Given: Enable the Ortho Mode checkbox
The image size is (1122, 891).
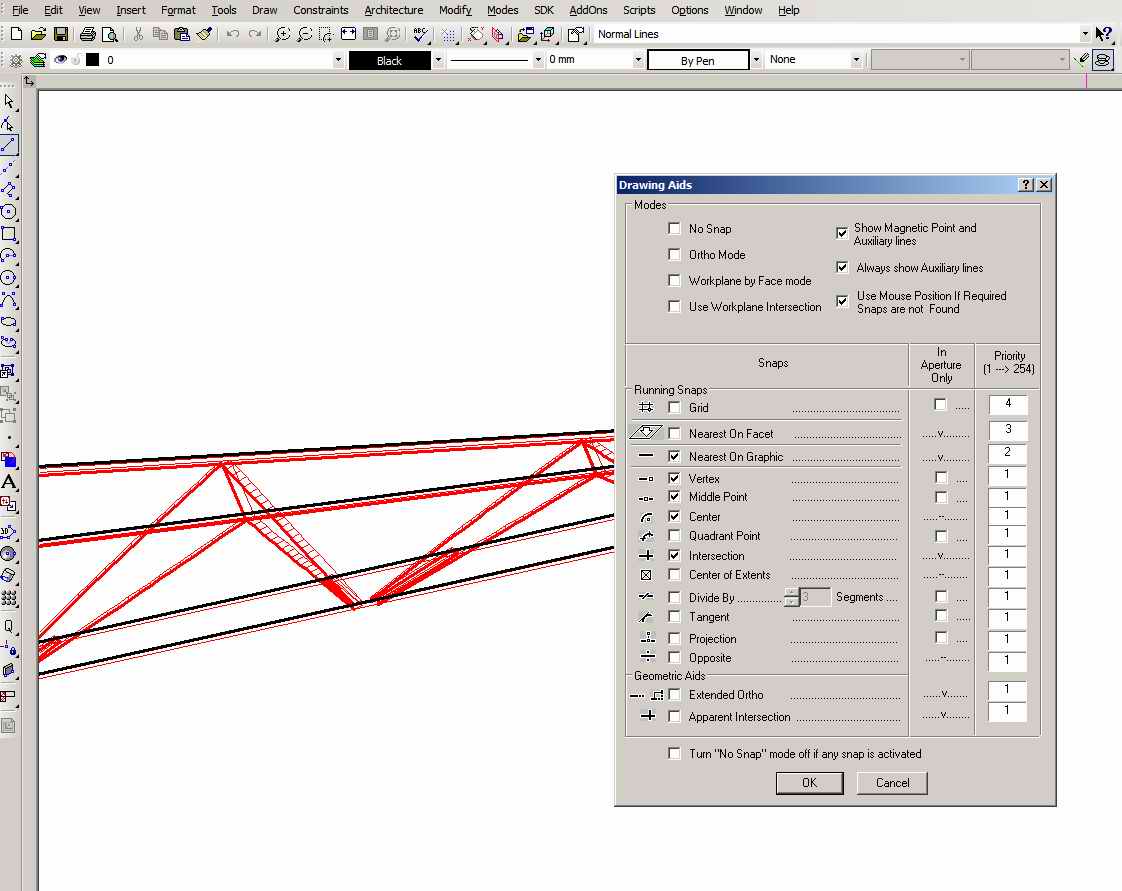Looking at the screenshot, I should [675, 255].
